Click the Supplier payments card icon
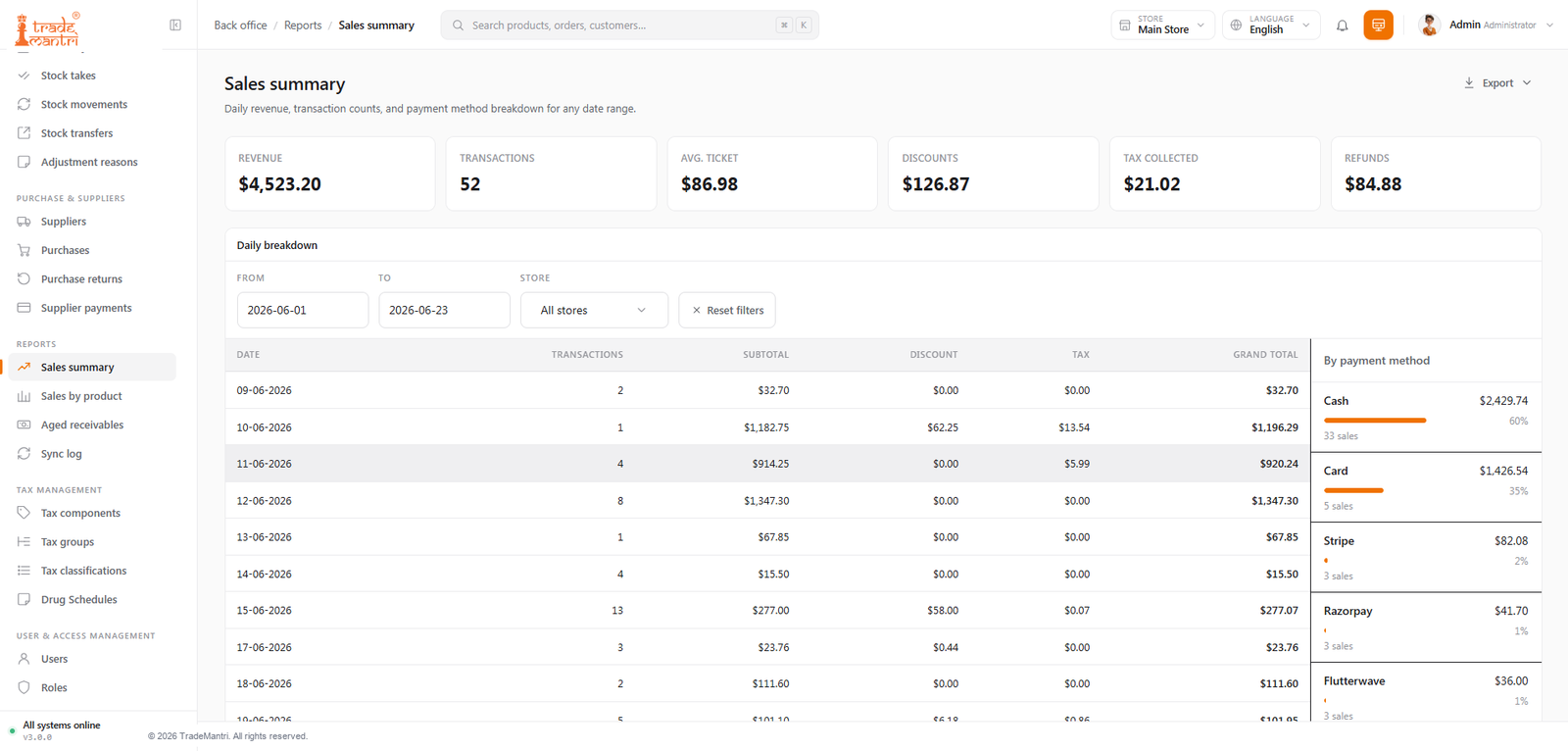 click(24, 308)
